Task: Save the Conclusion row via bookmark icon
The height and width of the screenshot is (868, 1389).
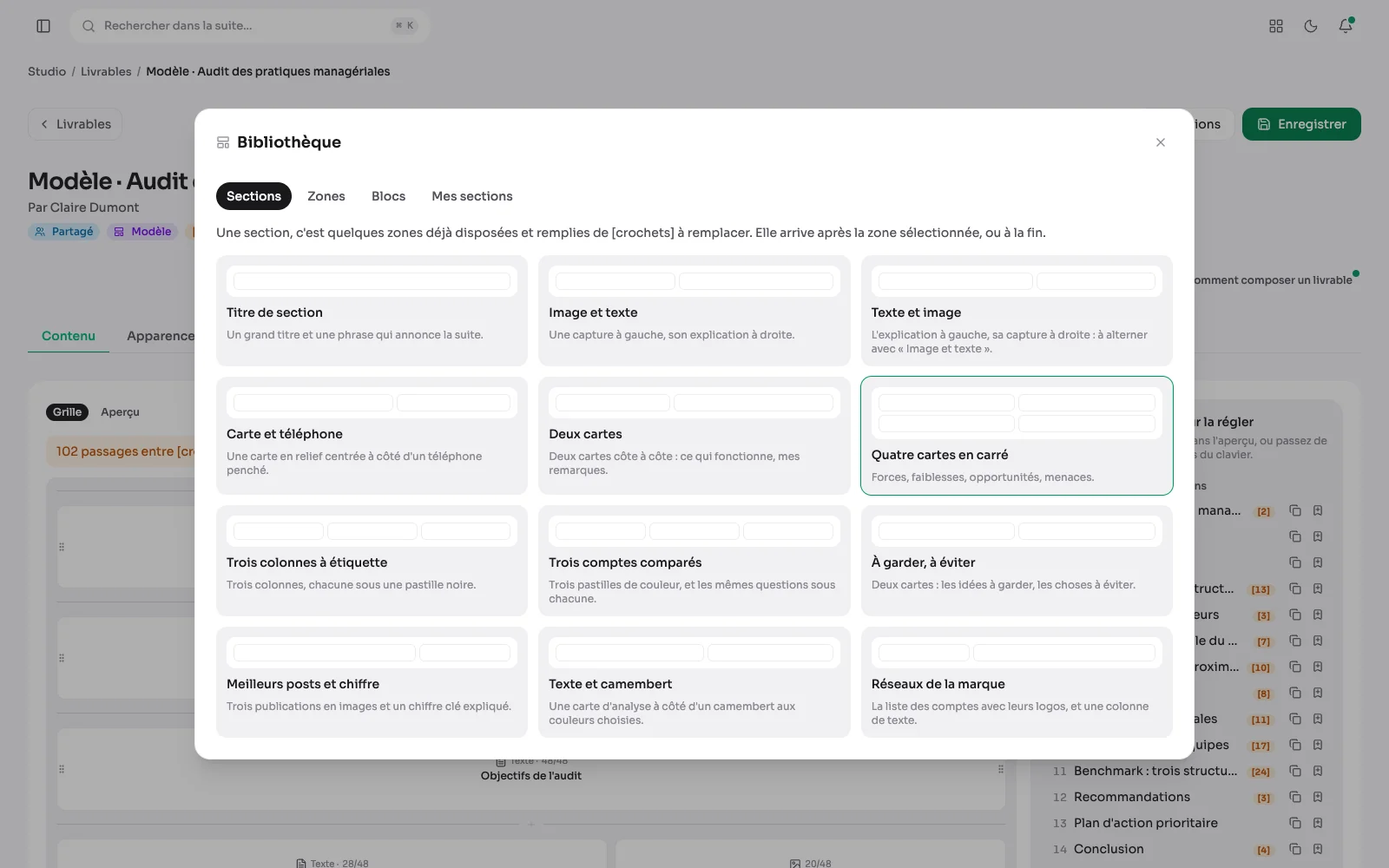Action: pos(1318,849)
